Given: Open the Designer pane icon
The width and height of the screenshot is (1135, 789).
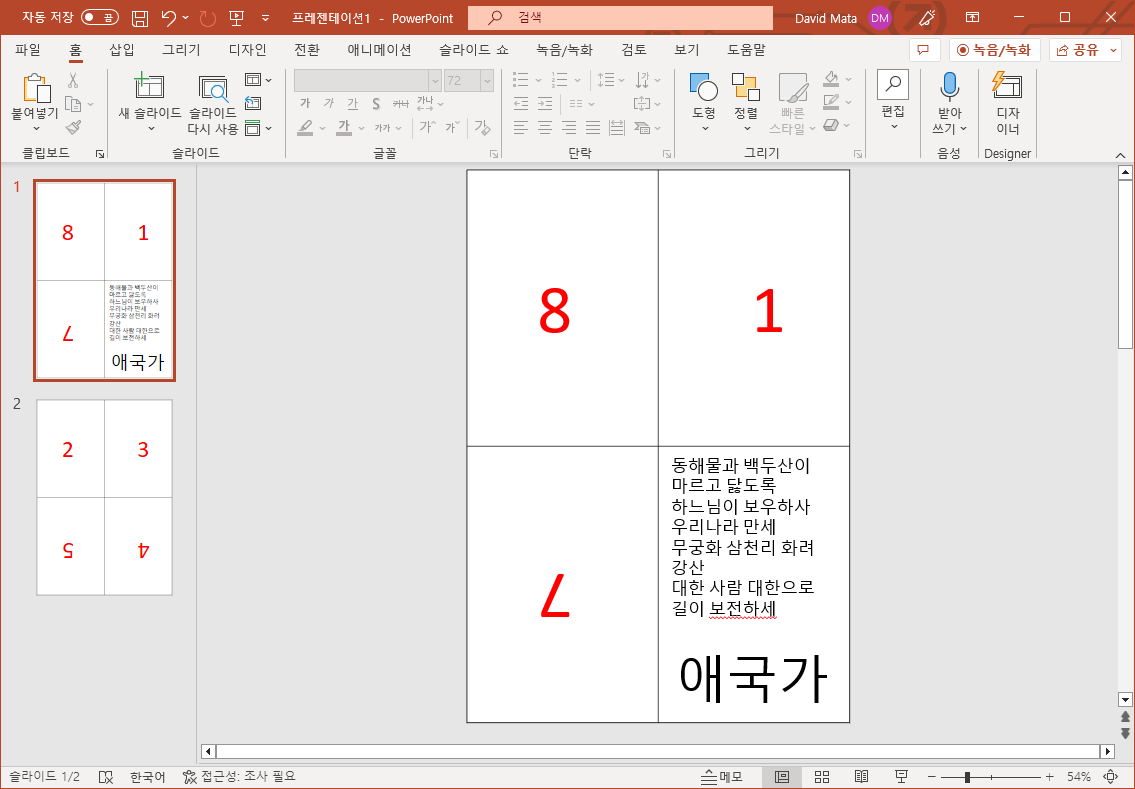Looking at the screenshot, I should pyautogui.click(x=1007, y=85).
